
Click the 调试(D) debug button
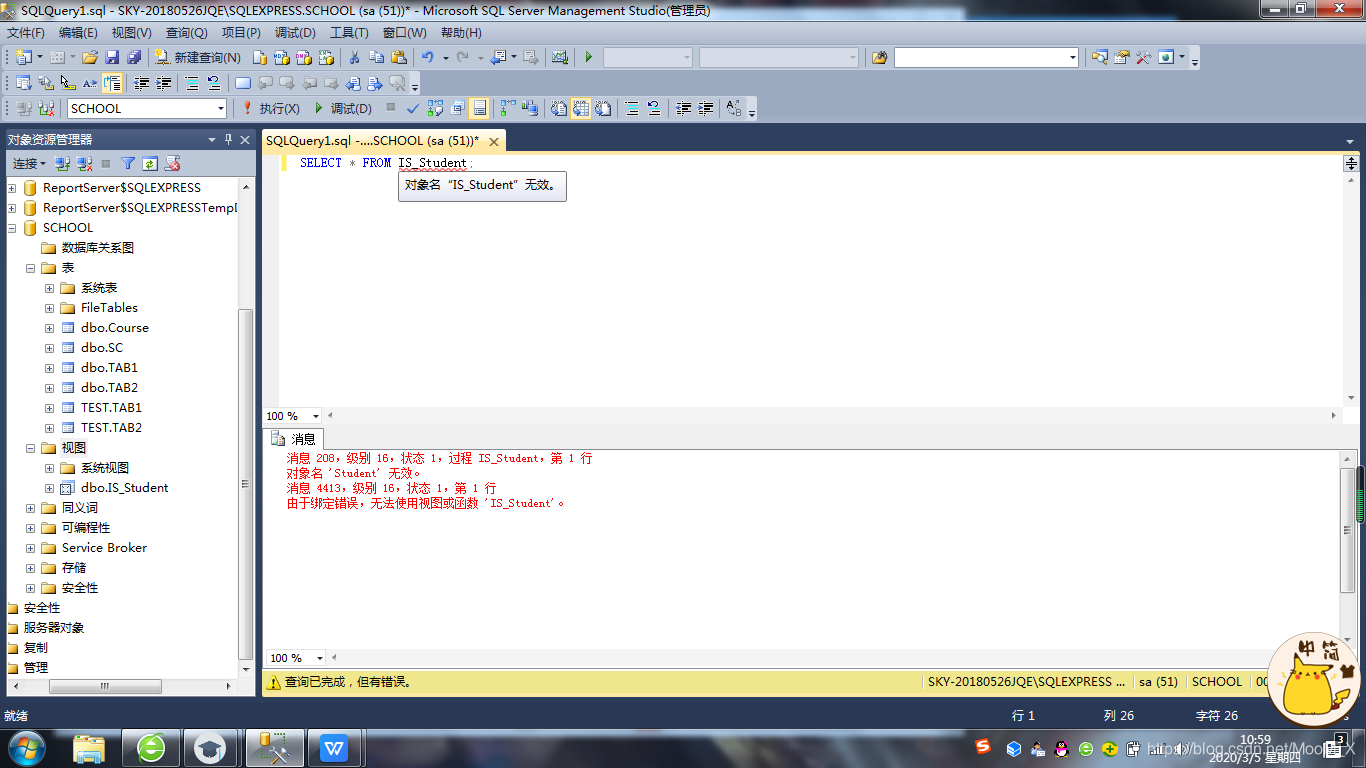click(342, 108)
